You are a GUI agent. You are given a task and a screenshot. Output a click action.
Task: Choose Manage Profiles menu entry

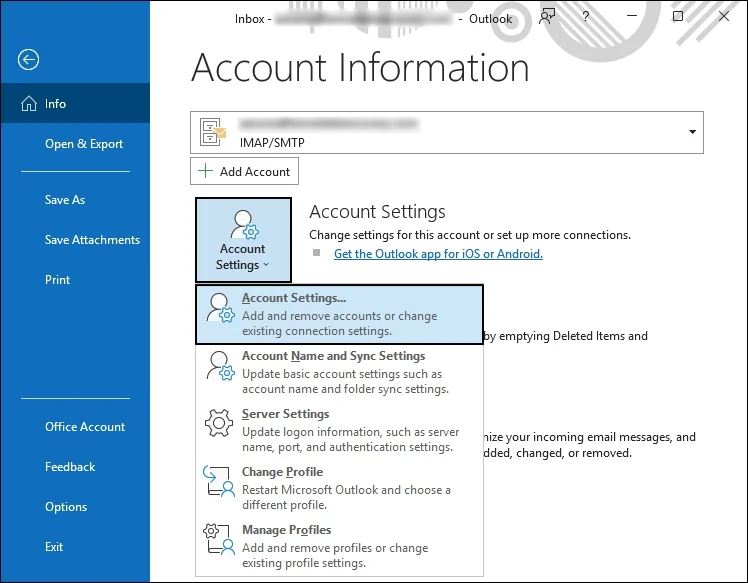click(339, 546)
